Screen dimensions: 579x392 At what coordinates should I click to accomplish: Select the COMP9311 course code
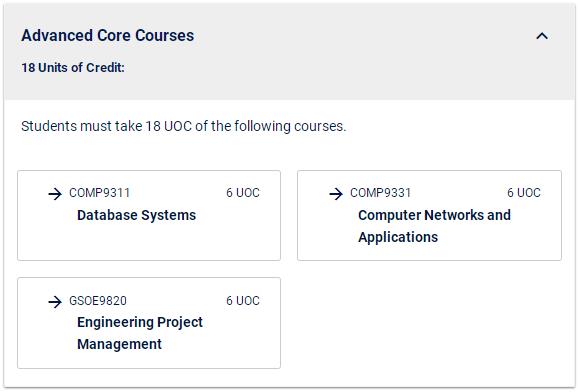(100, 193)
